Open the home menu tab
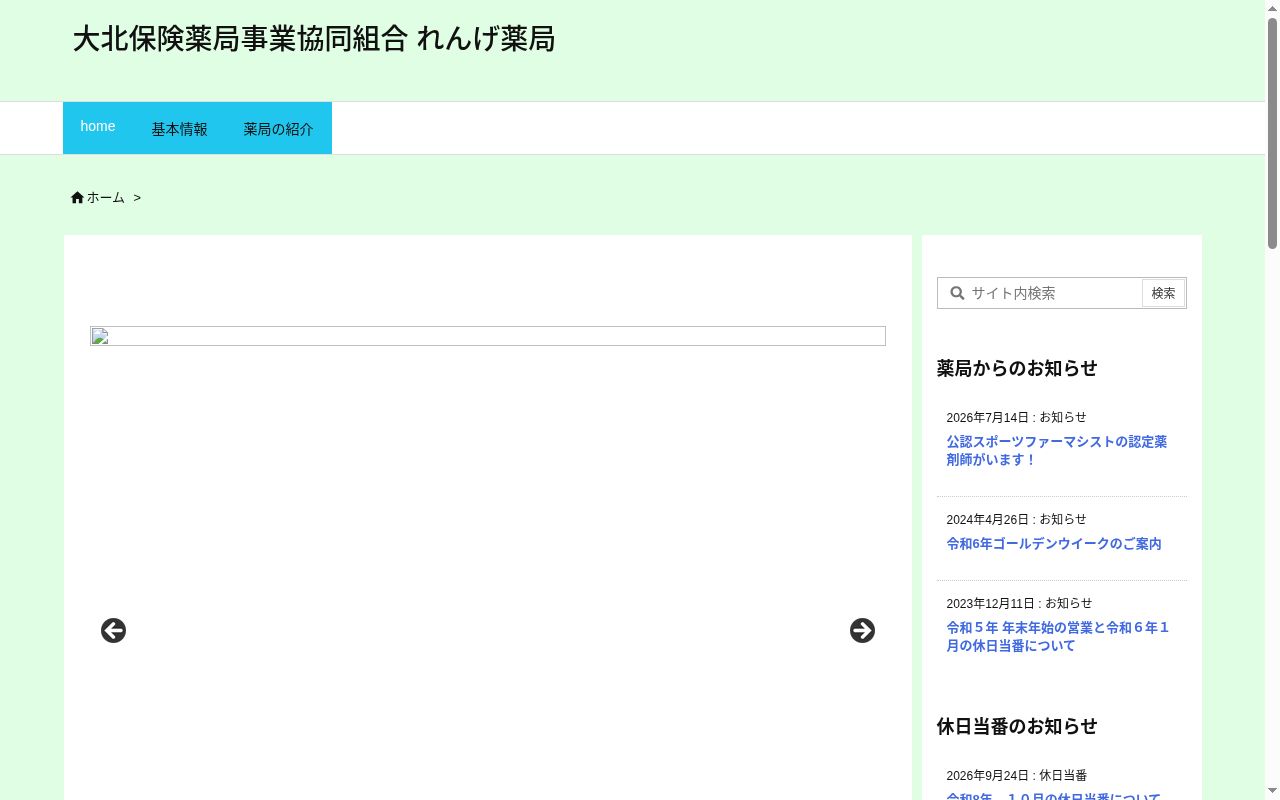The width and height of the screenshot is (1280, 800). click(x=98, y=127)
